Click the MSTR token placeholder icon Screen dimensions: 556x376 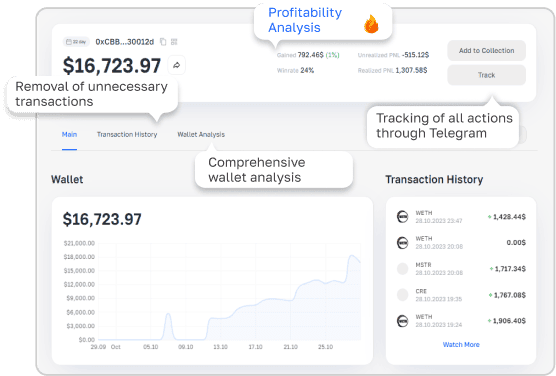(x=402, y=269)
